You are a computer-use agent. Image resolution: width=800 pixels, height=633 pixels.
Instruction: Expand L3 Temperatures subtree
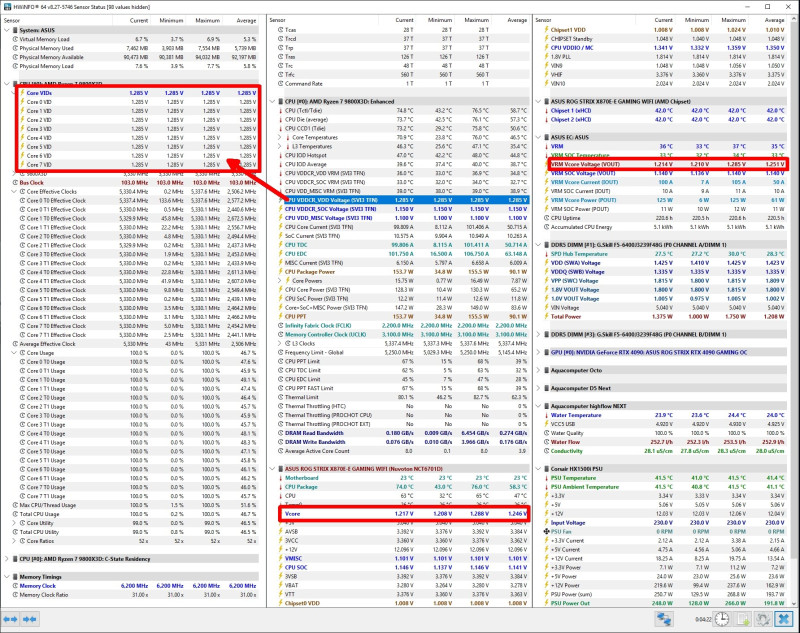pos(280,146)
